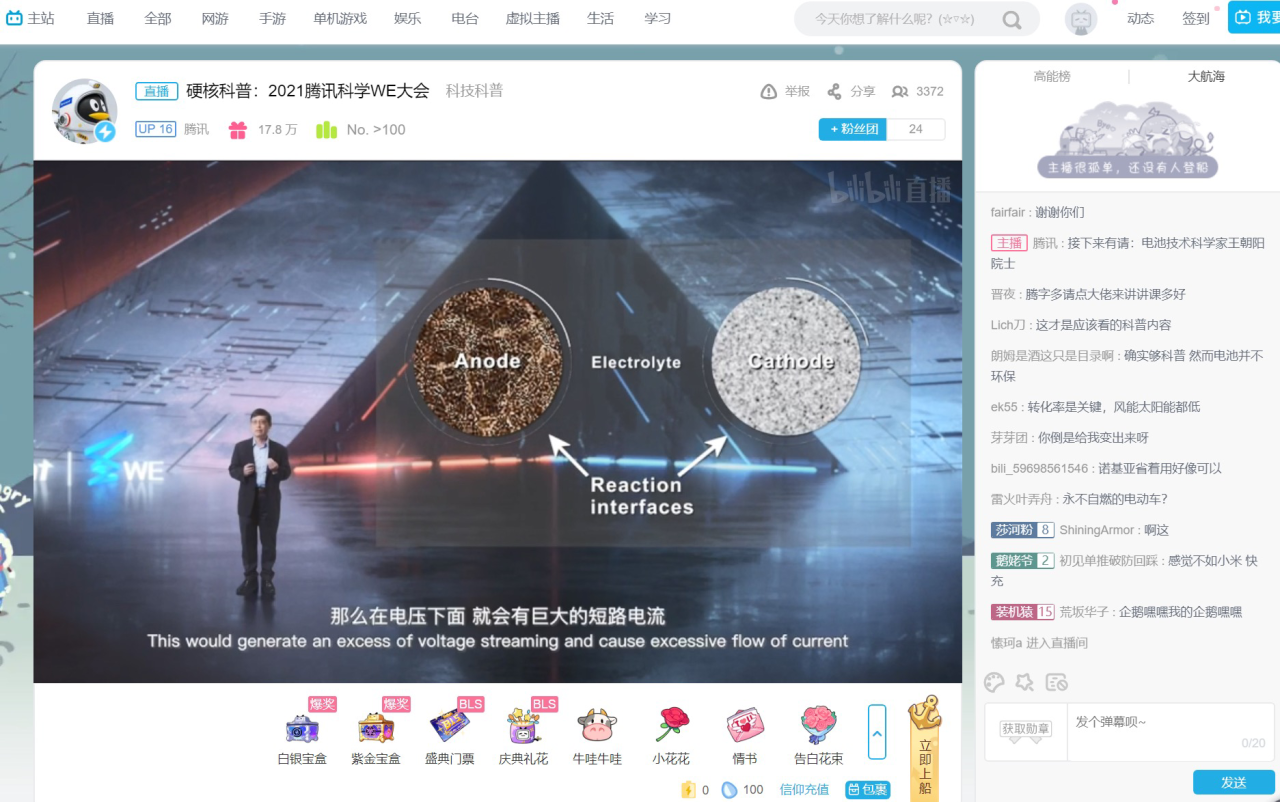This screenshot has height=802, width=1280.
Task: Click the 白银宝盒 gift box icon
Action: pyautogui.click(x=302, y=726)
